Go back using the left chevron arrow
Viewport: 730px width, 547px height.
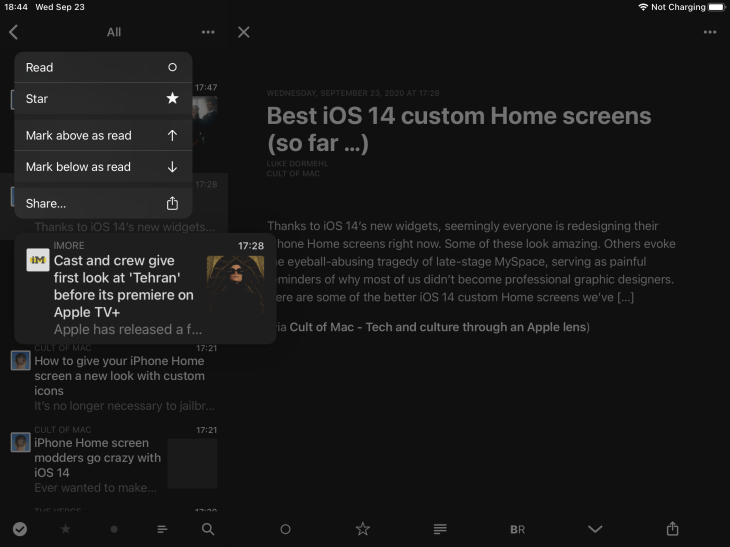[14, 32]
